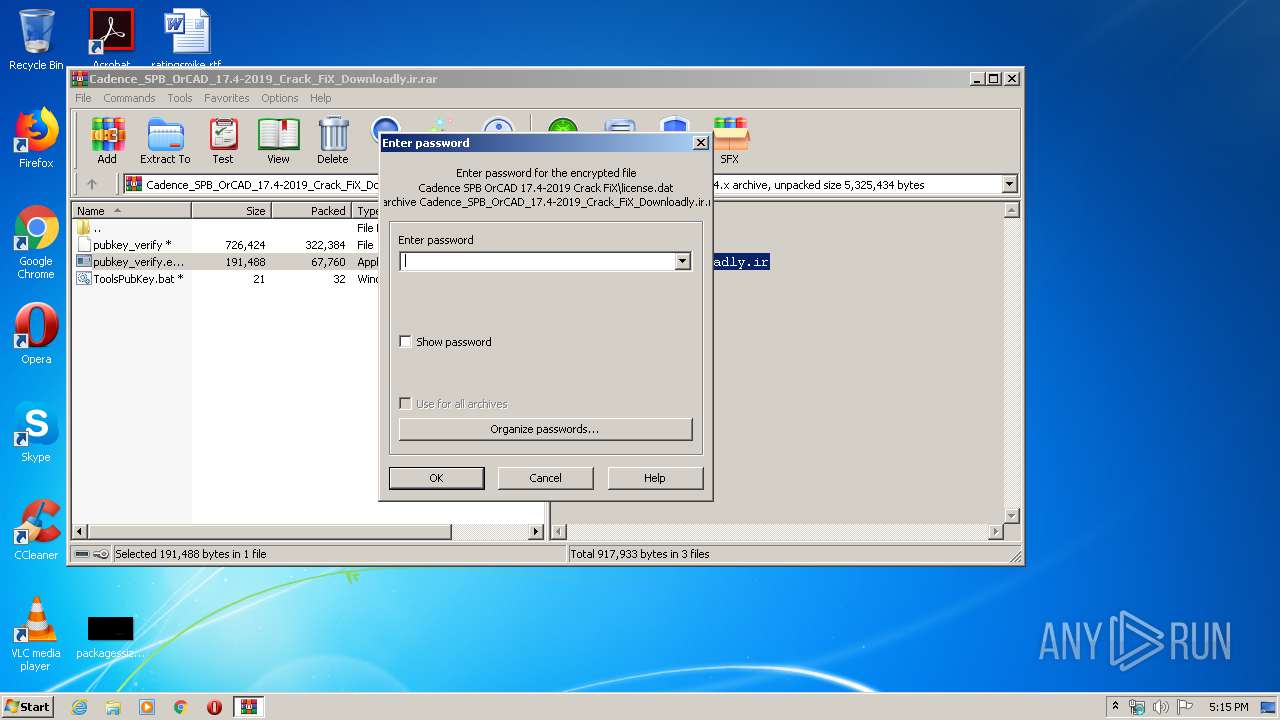Open the Help menu
This screenshot has height=720, width=1280.
320,98
